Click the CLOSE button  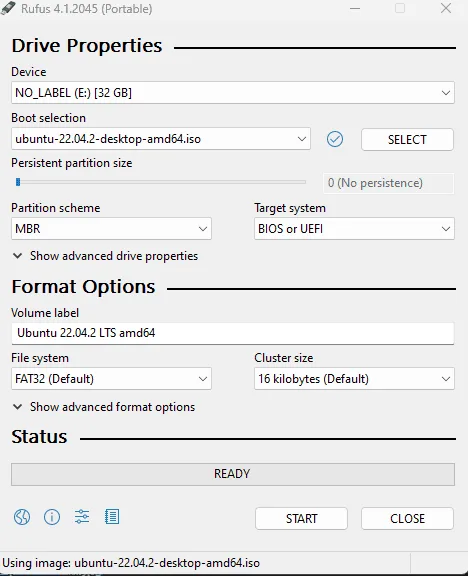click(x=407, y=519)
